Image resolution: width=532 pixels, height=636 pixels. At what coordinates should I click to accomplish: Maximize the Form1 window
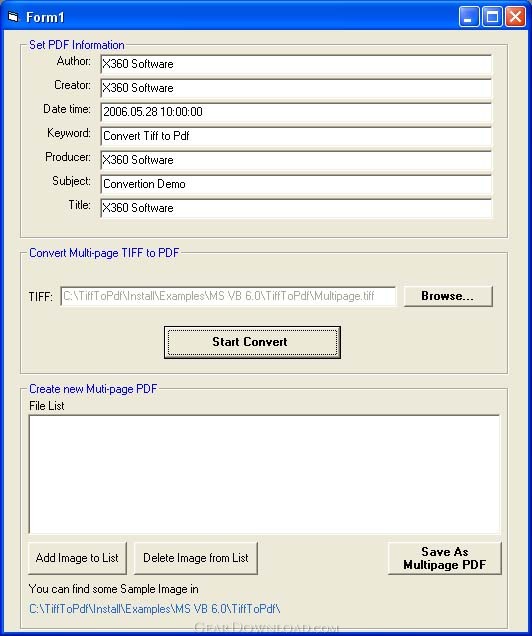coord(492,17)
